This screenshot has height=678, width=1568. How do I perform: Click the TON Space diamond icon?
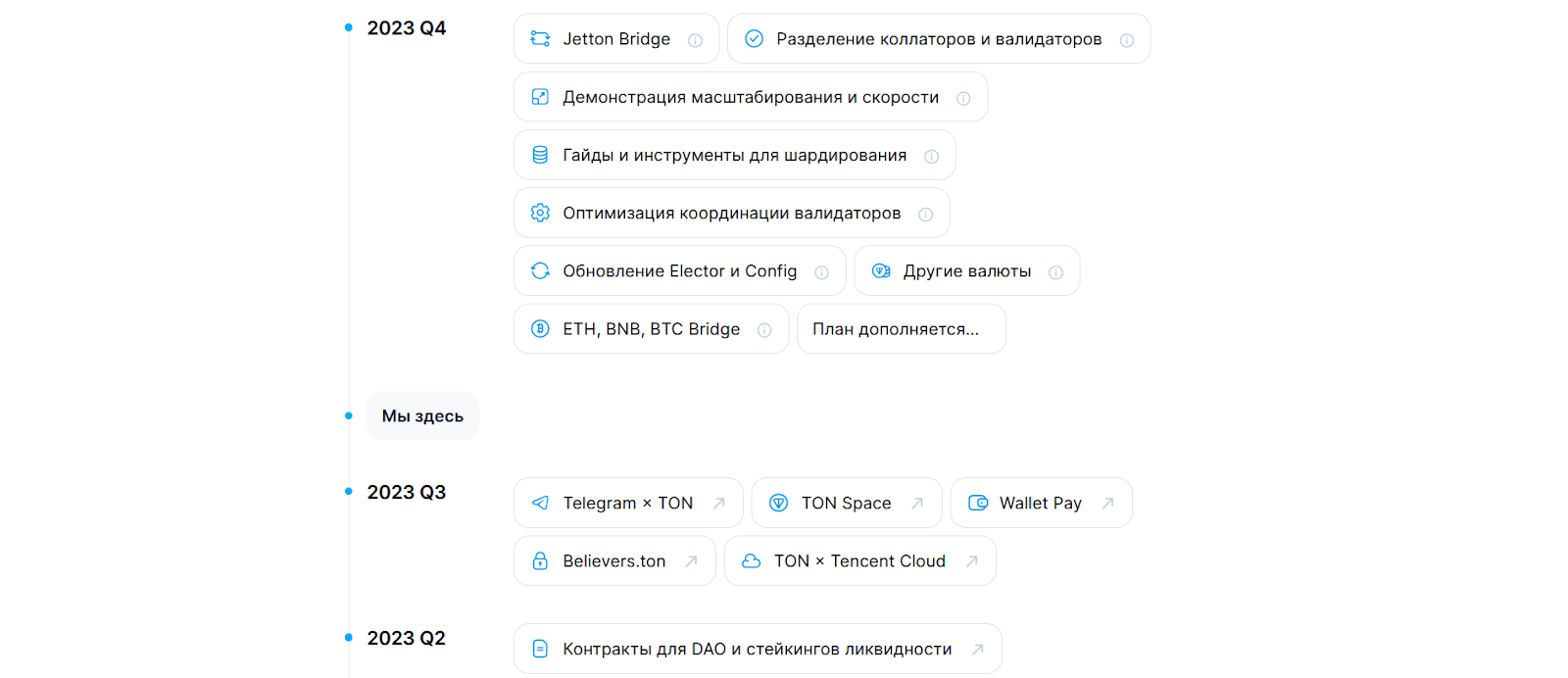coord(778,503)
